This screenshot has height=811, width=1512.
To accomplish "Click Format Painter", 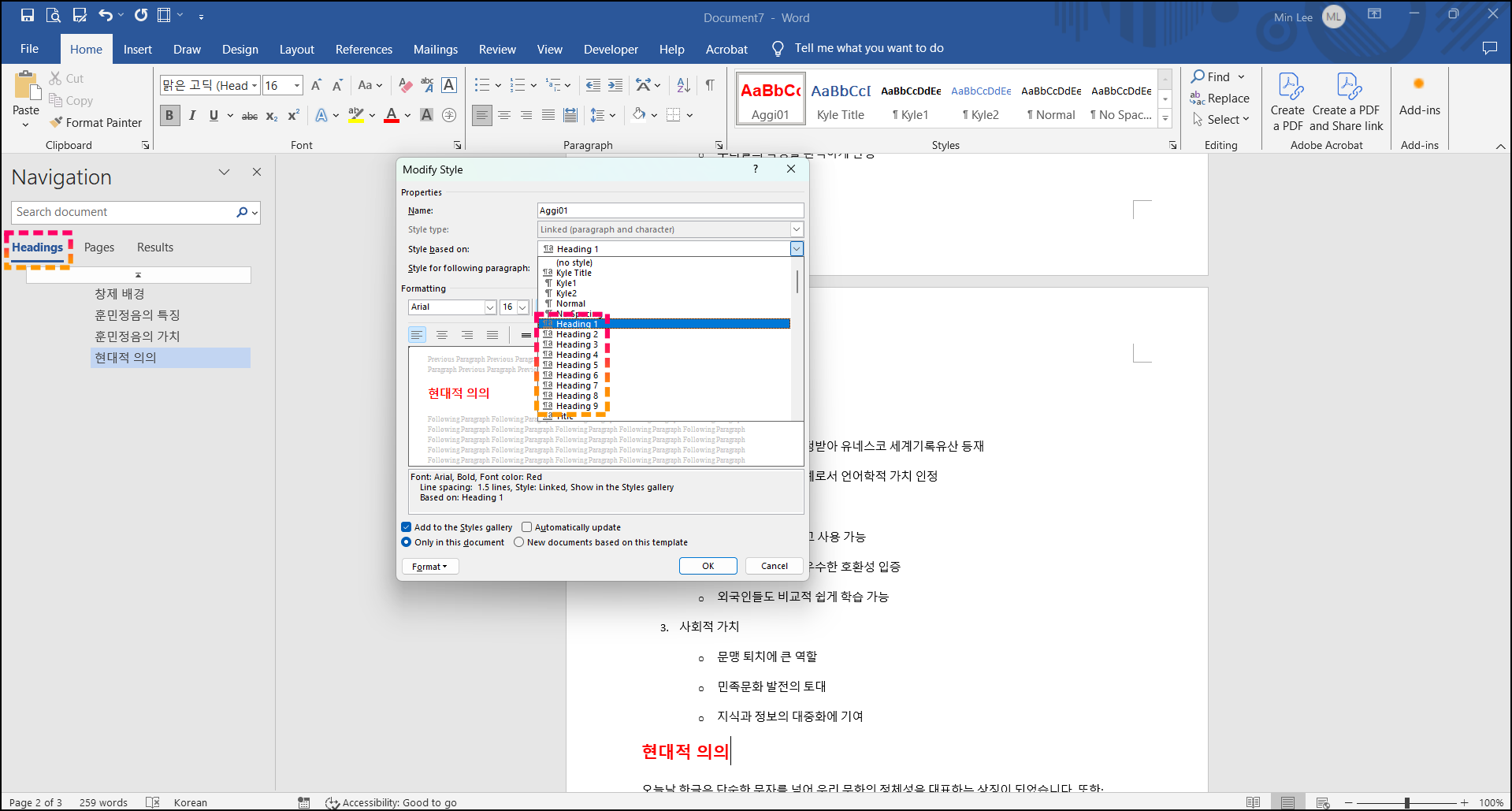I will point(95,122).
